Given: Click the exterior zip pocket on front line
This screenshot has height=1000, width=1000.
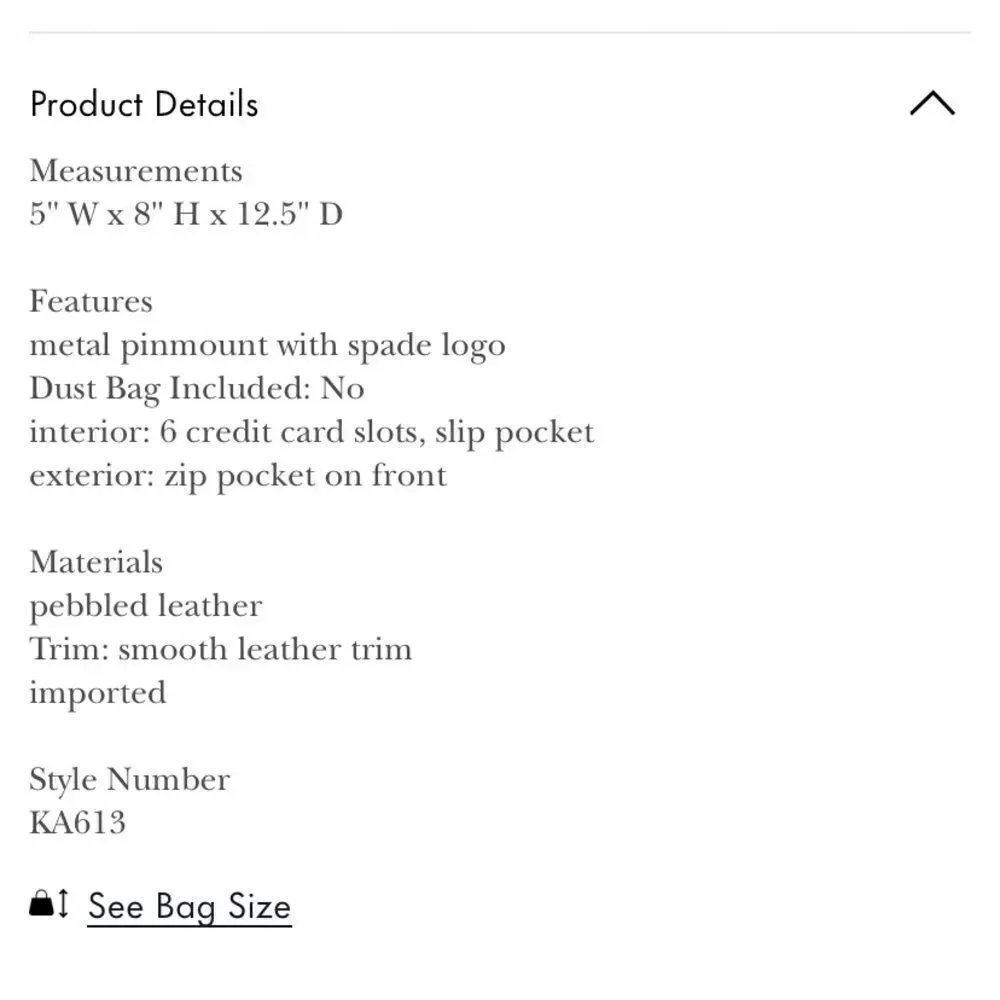Looking at the screenshot, I should click(x=239, y=476).
